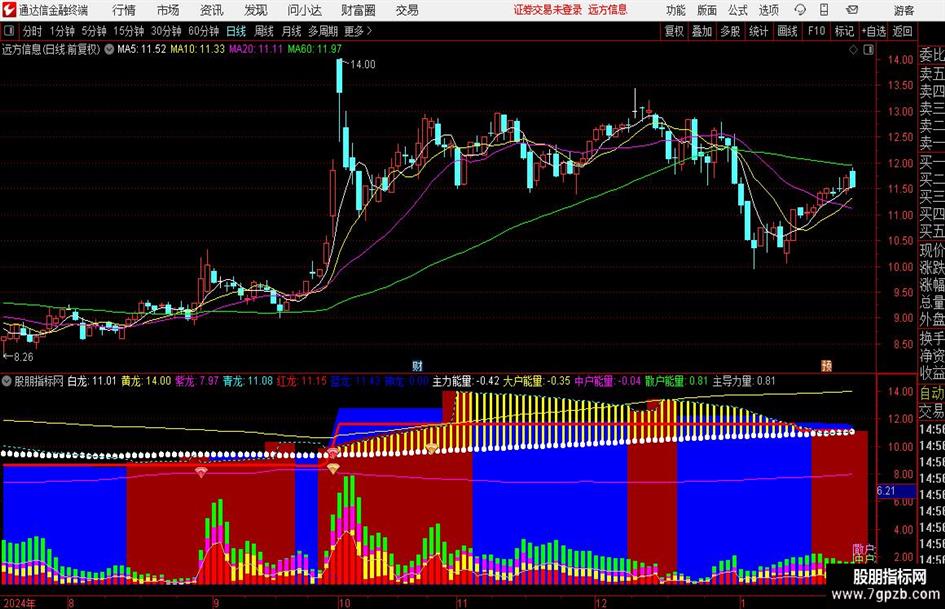Click the 散户能量 0.81 value
Screen dimensions: 945x609
click(676, 381)
